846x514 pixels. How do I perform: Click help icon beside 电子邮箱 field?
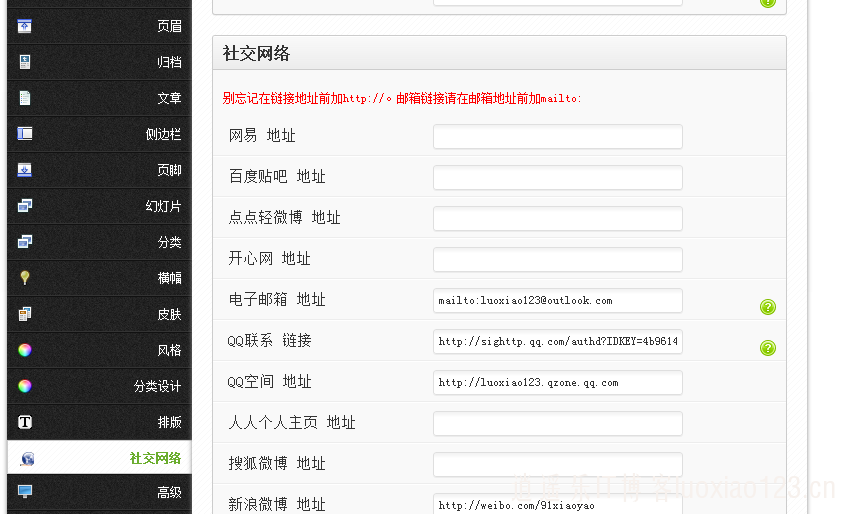767,307
